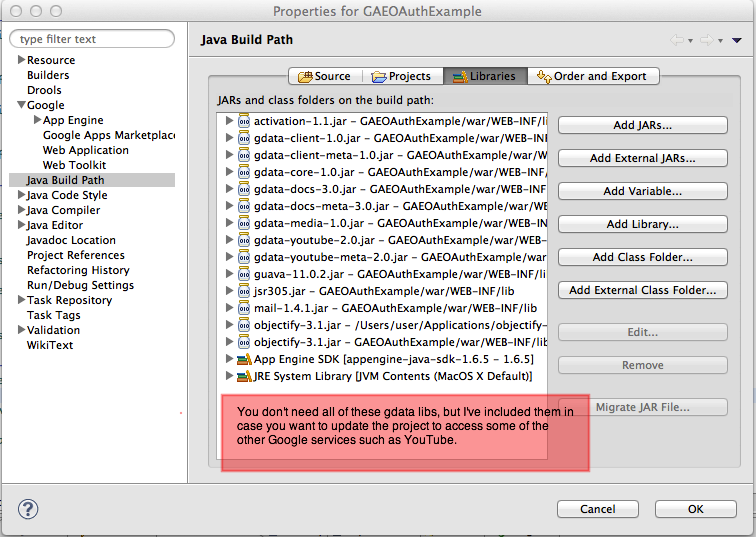Click the Add Library... button

643,224
